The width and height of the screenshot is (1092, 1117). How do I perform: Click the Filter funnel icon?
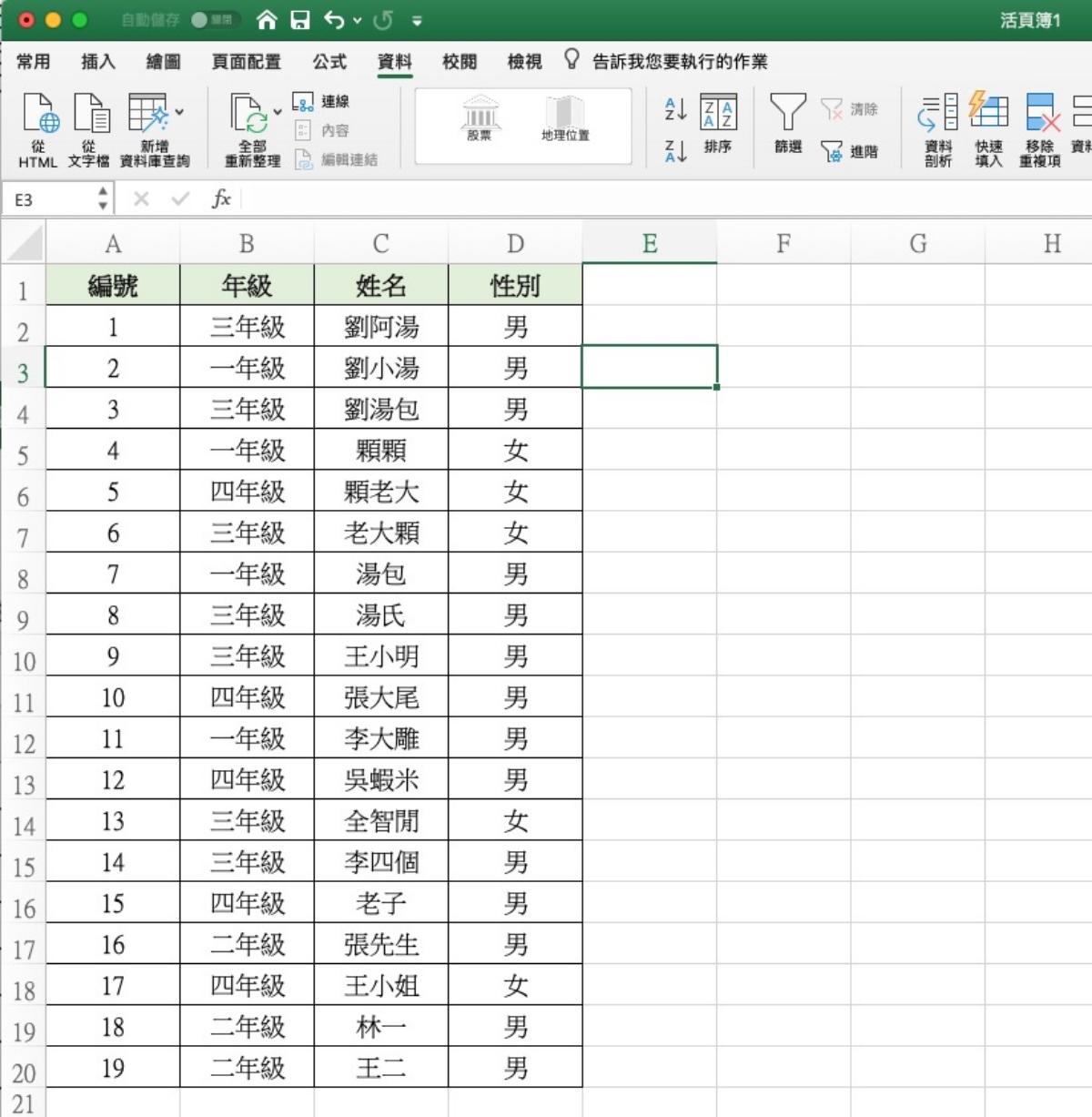[x=787, y=113]
